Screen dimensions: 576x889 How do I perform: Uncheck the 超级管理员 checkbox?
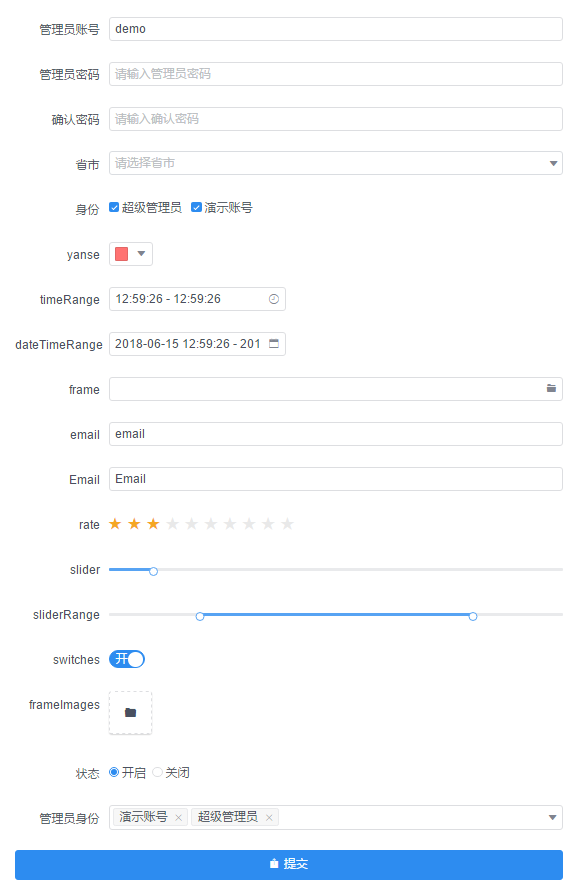pyautogui.click(x=114, y=208)
